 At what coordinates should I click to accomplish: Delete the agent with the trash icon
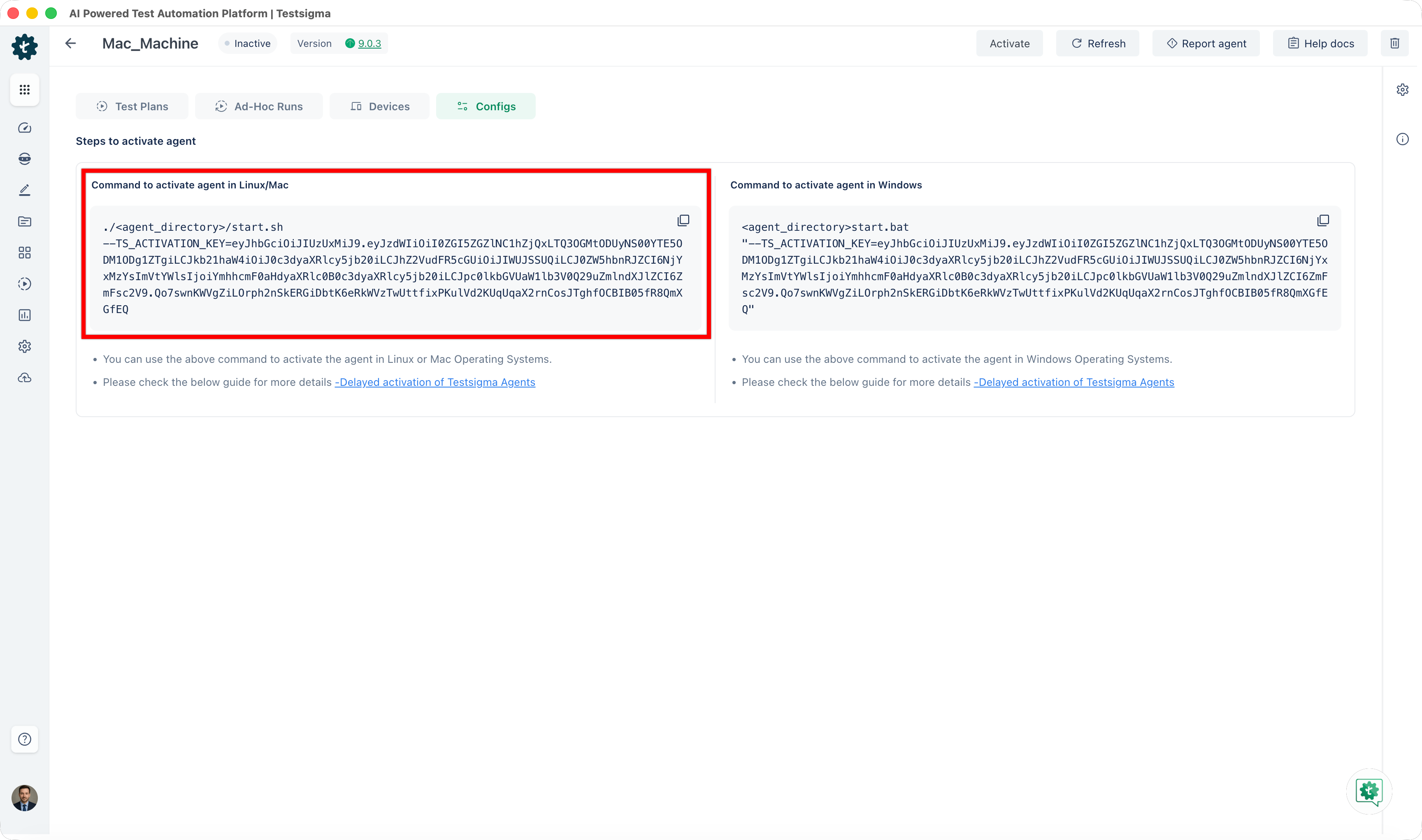(1394, 44)
